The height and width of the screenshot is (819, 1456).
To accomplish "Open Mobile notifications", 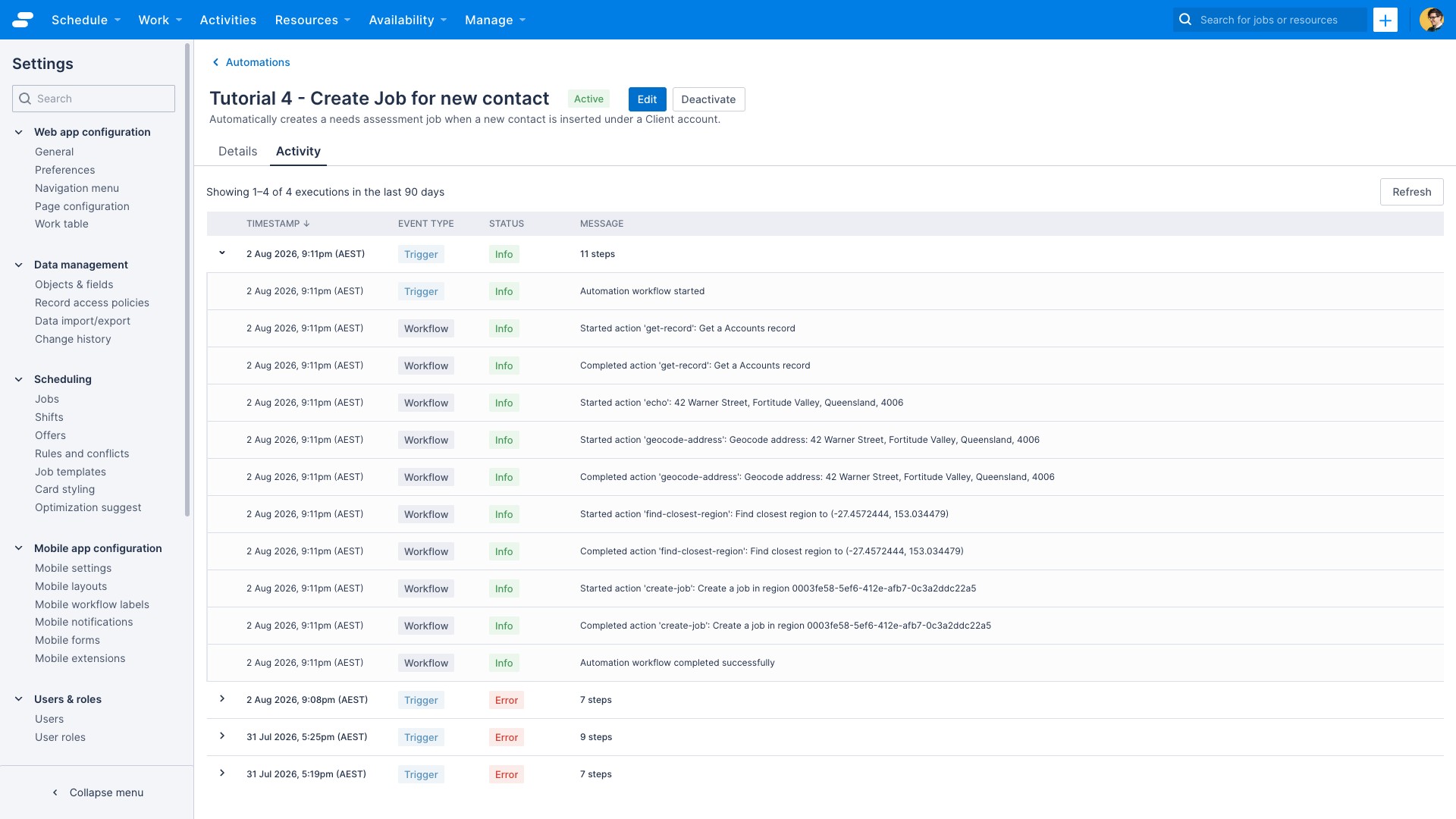I will pos(83,622).
